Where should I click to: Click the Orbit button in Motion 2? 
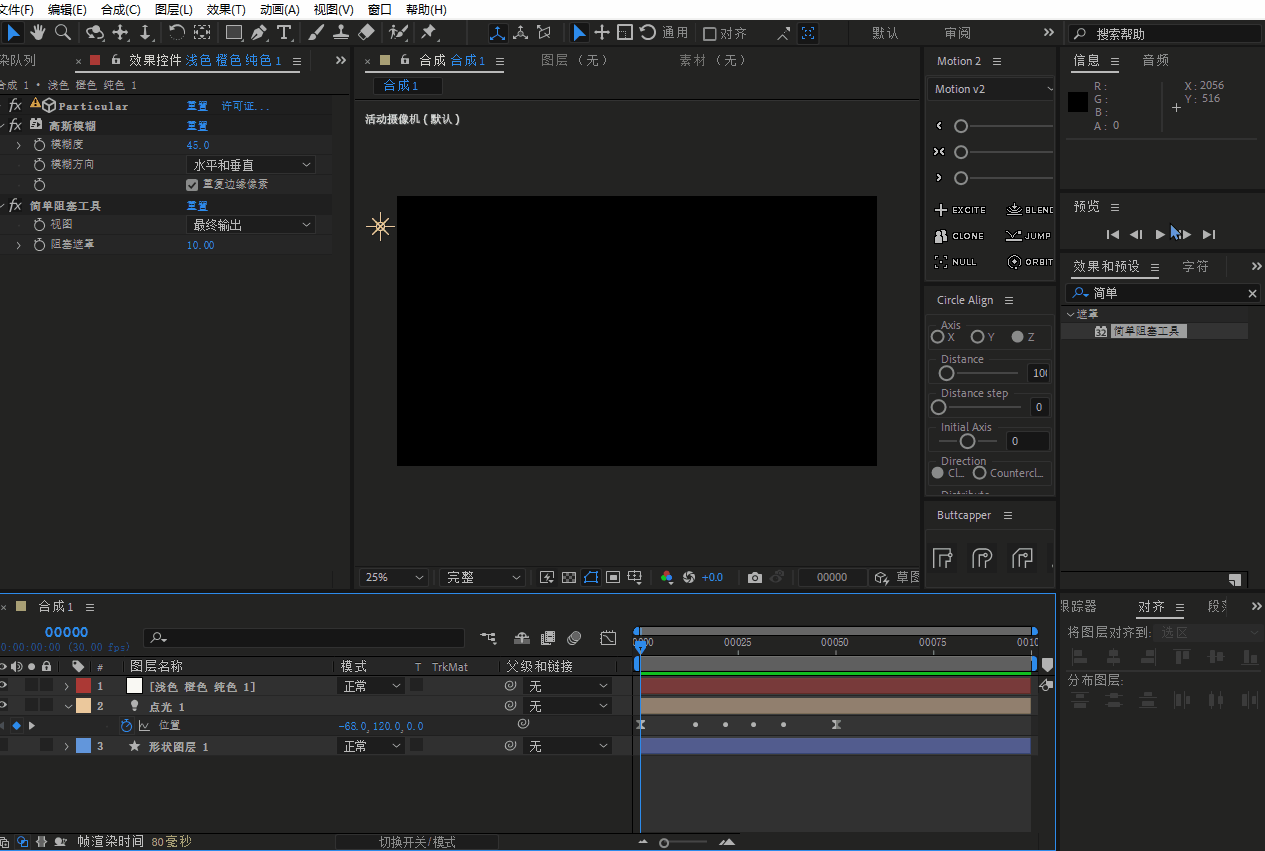click(x=1030, y=262)
